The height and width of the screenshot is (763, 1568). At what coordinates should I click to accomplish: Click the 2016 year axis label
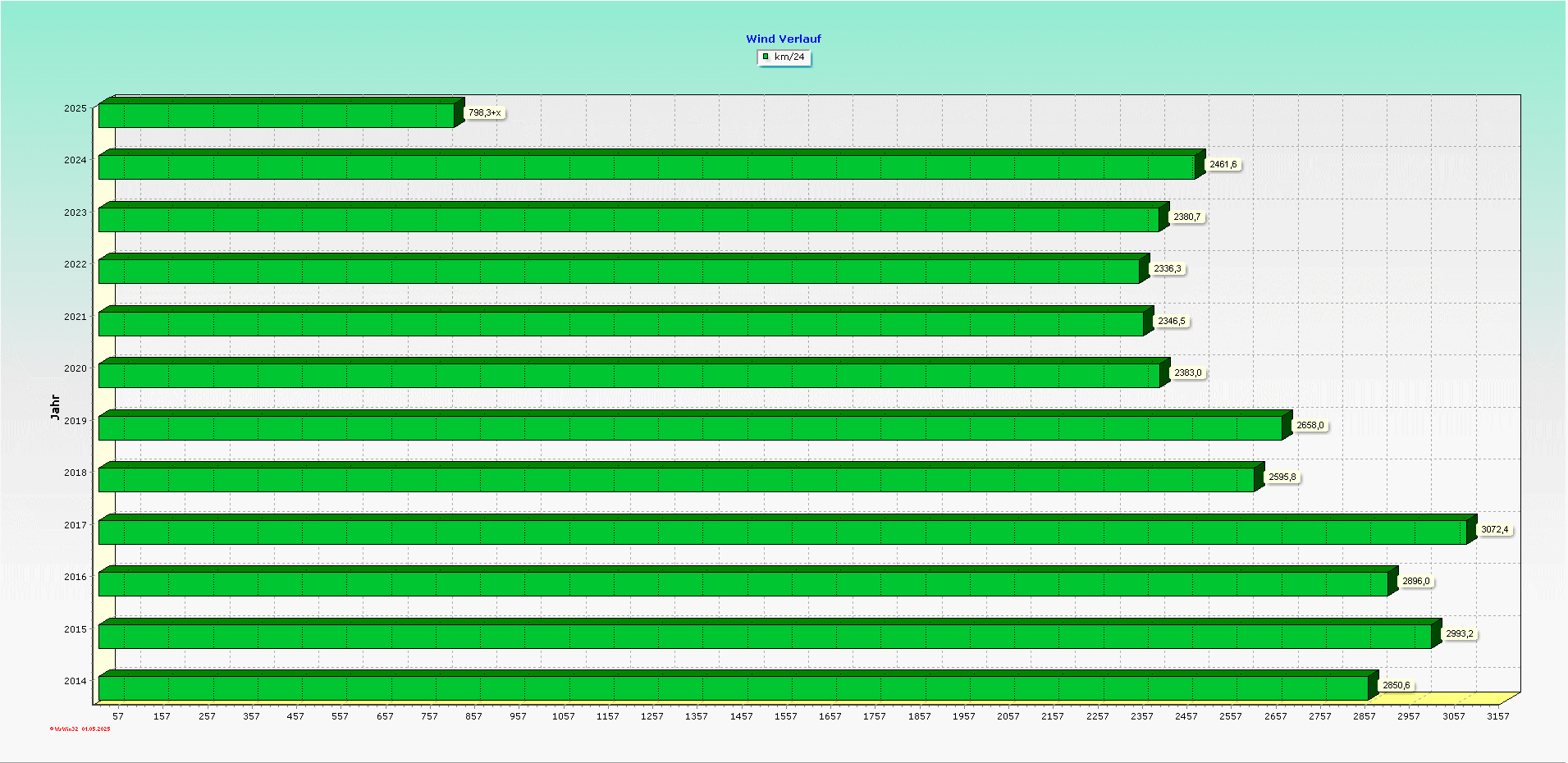coord(75,577)
